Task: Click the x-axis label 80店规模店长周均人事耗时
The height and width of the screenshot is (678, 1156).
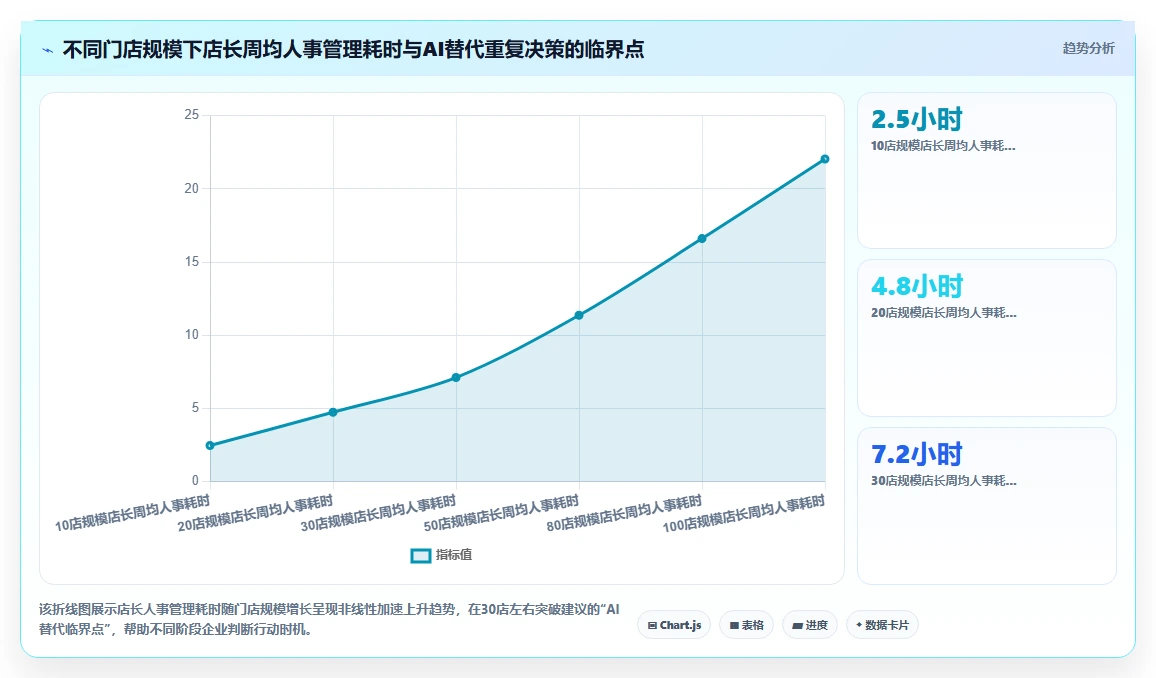Action: pos(624,513)
